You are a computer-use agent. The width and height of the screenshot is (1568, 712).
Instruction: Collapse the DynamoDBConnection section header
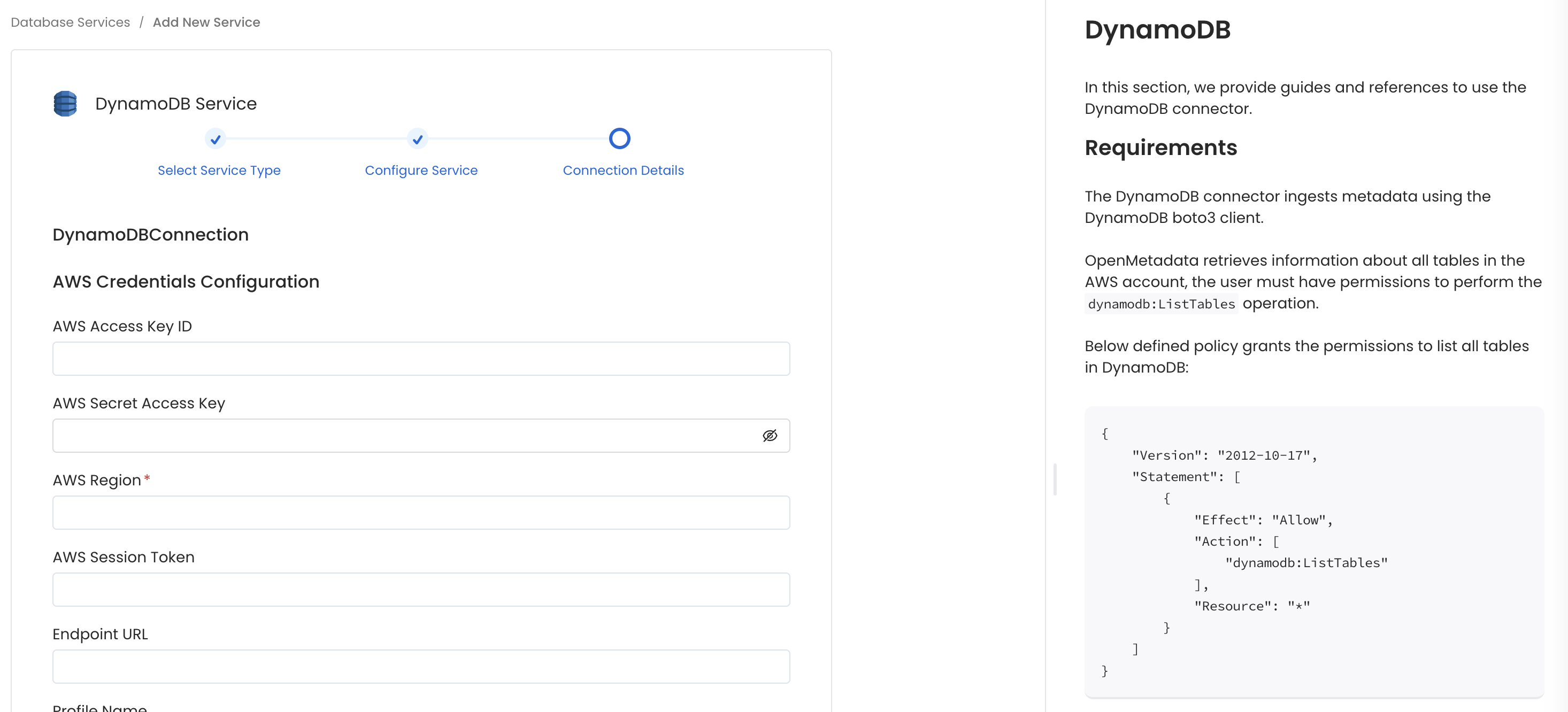[150, 234]
